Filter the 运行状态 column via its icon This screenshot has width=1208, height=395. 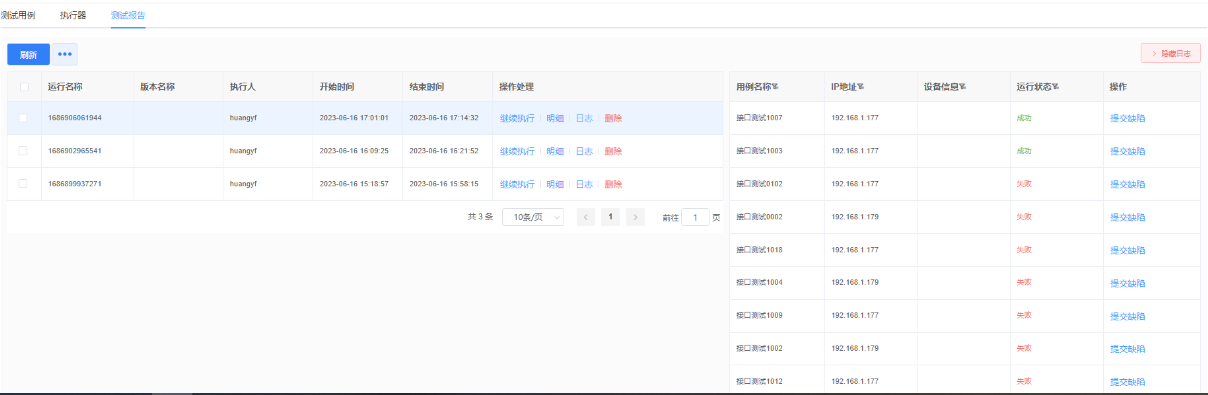pyautogui.click(x=1055, y=87)
